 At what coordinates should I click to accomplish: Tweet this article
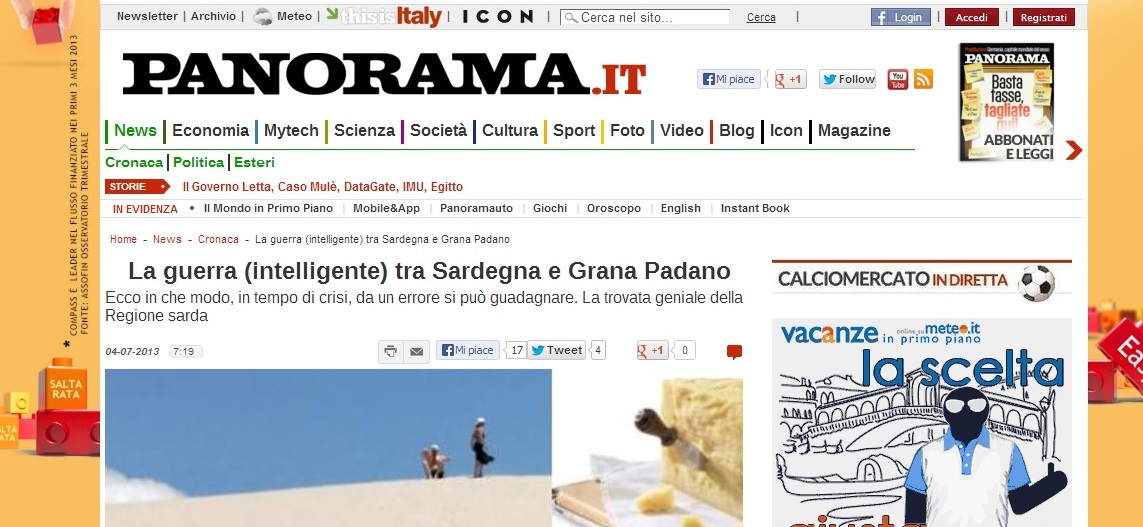(x=557, y=350)
